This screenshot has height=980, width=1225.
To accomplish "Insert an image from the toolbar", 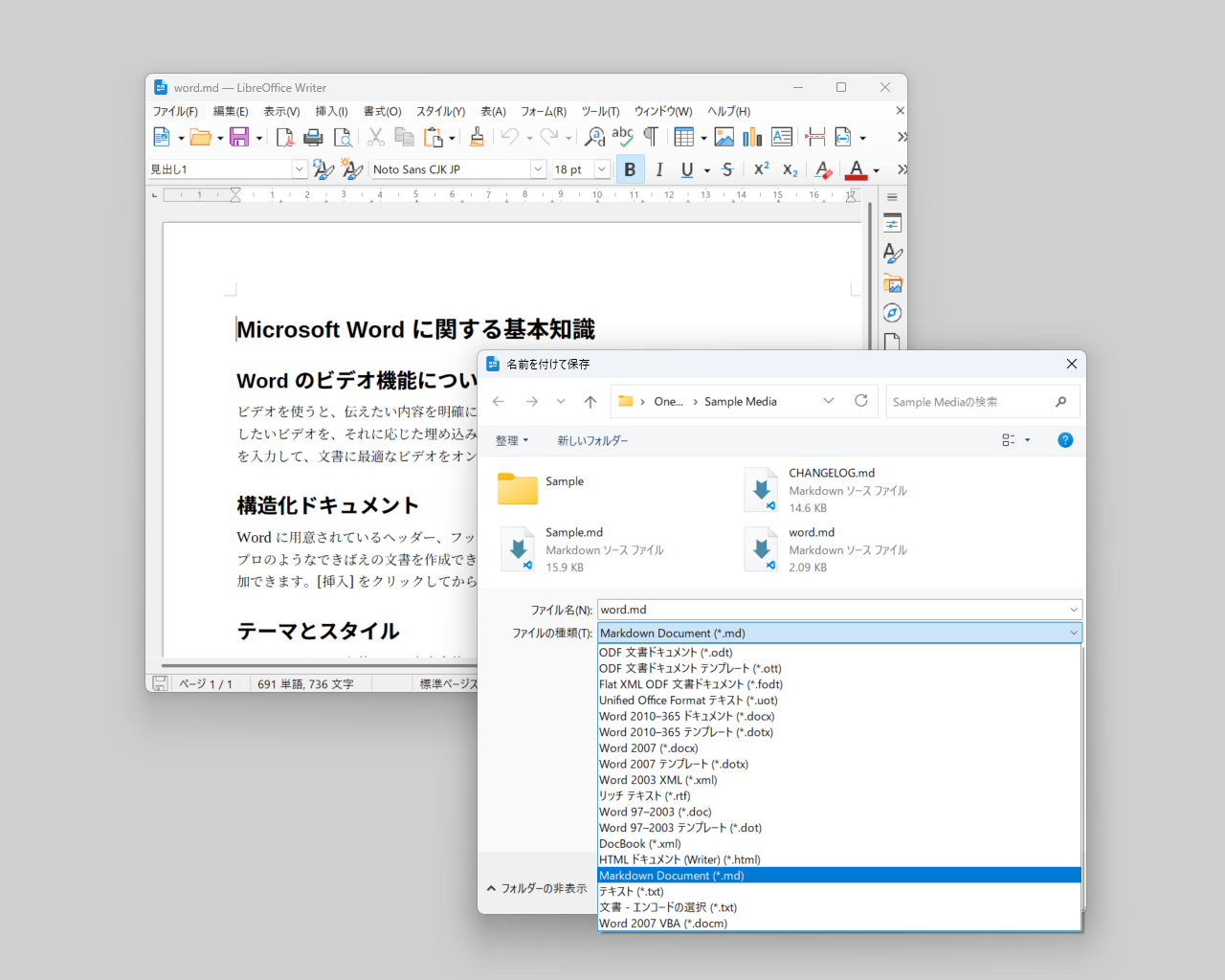I will [x=724, y=137].
